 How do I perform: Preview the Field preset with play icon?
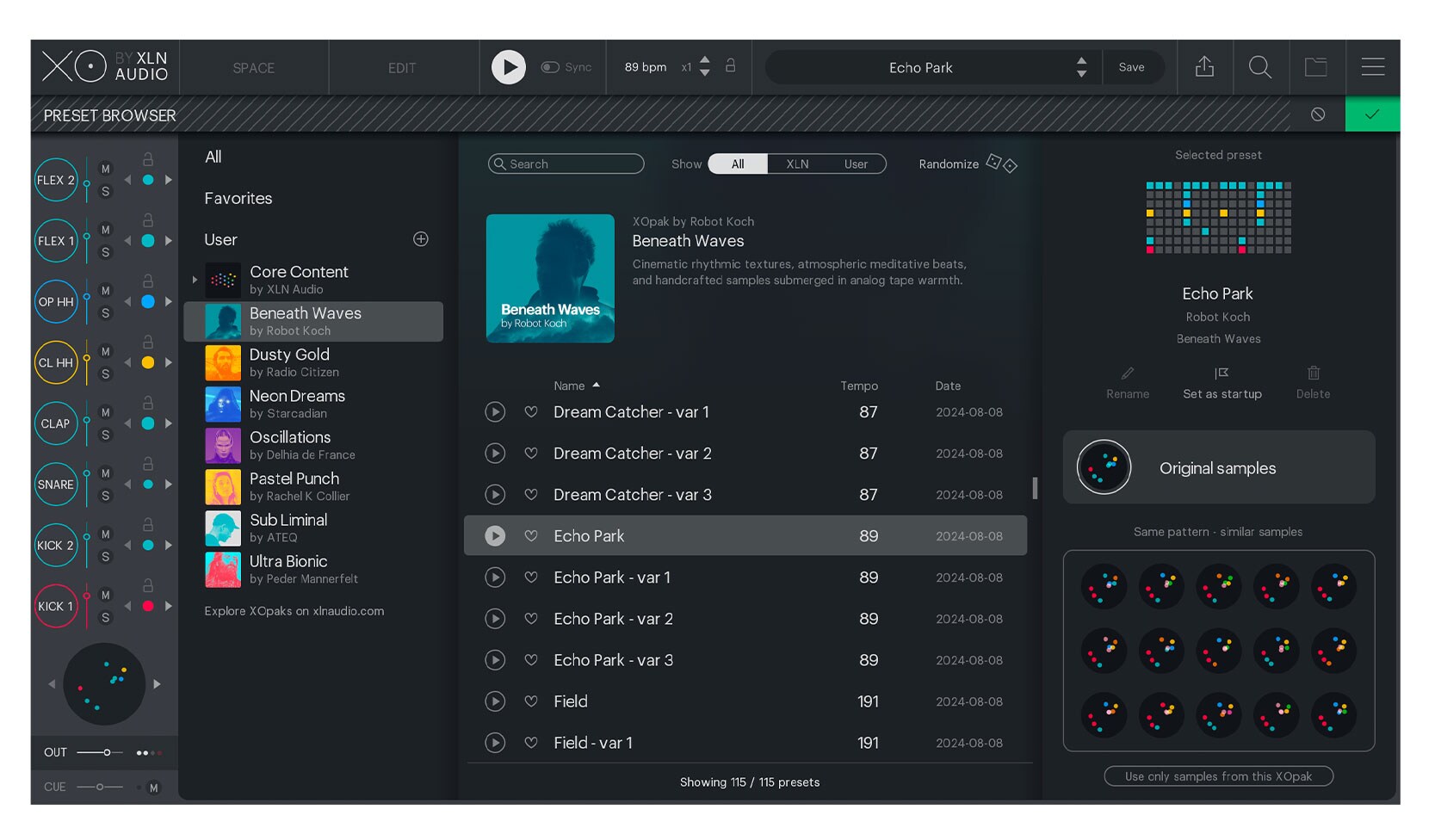[x=495, y=701]
